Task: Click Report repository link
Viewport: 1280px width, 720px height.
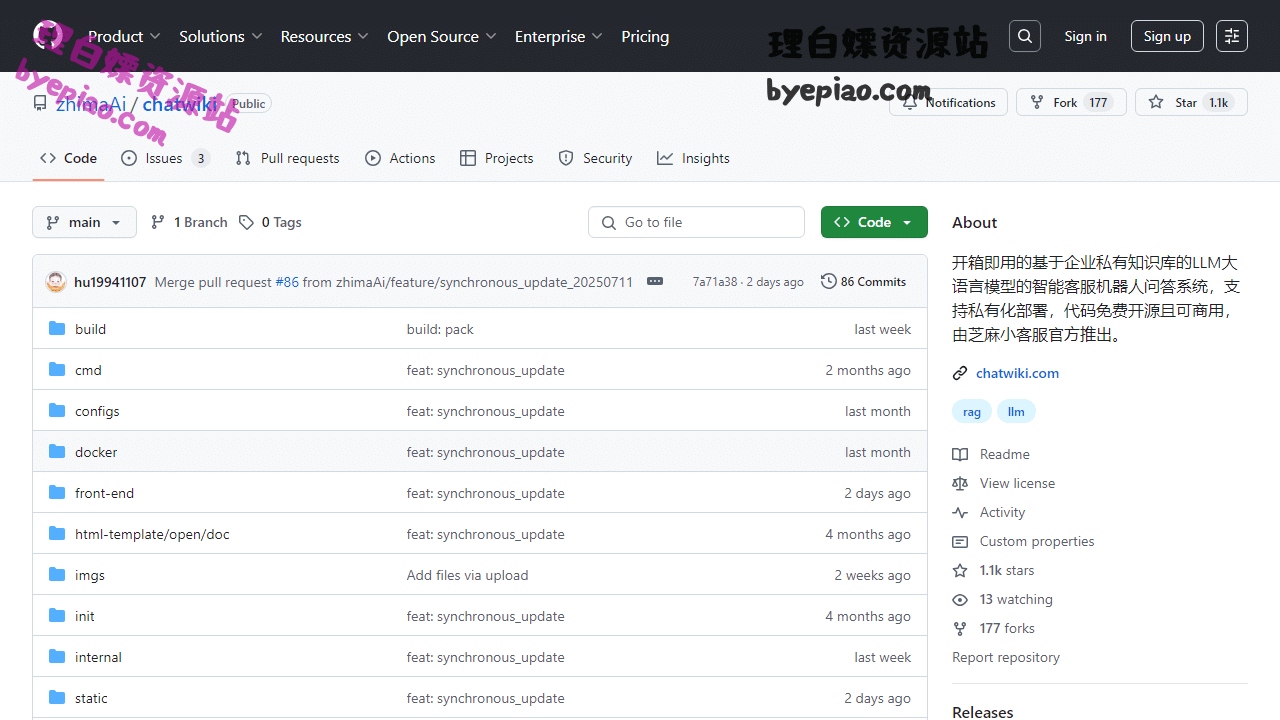Action: click(1006, 657)
